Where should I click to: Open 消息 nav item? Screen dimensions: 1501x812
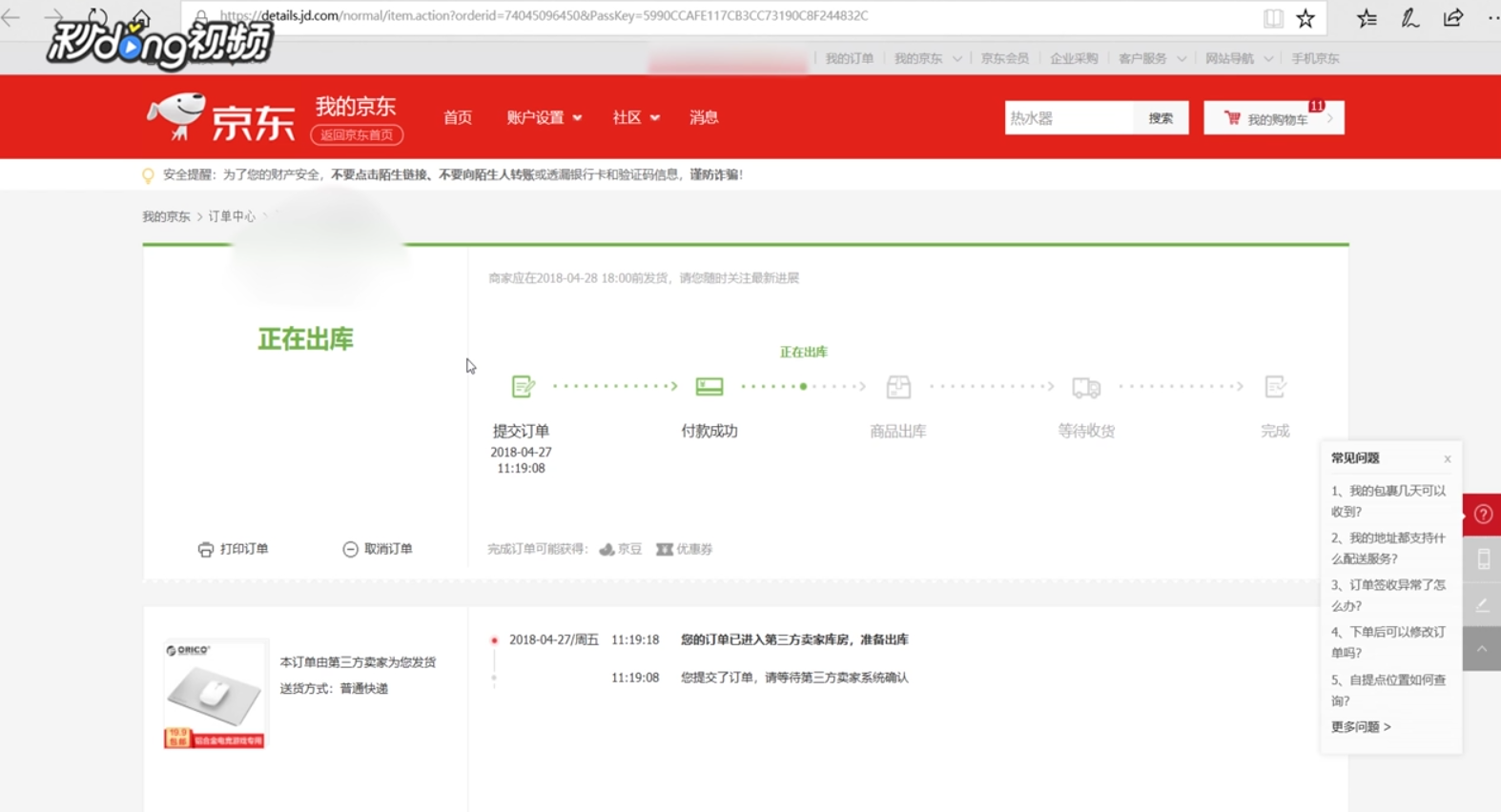pos(704,117)
